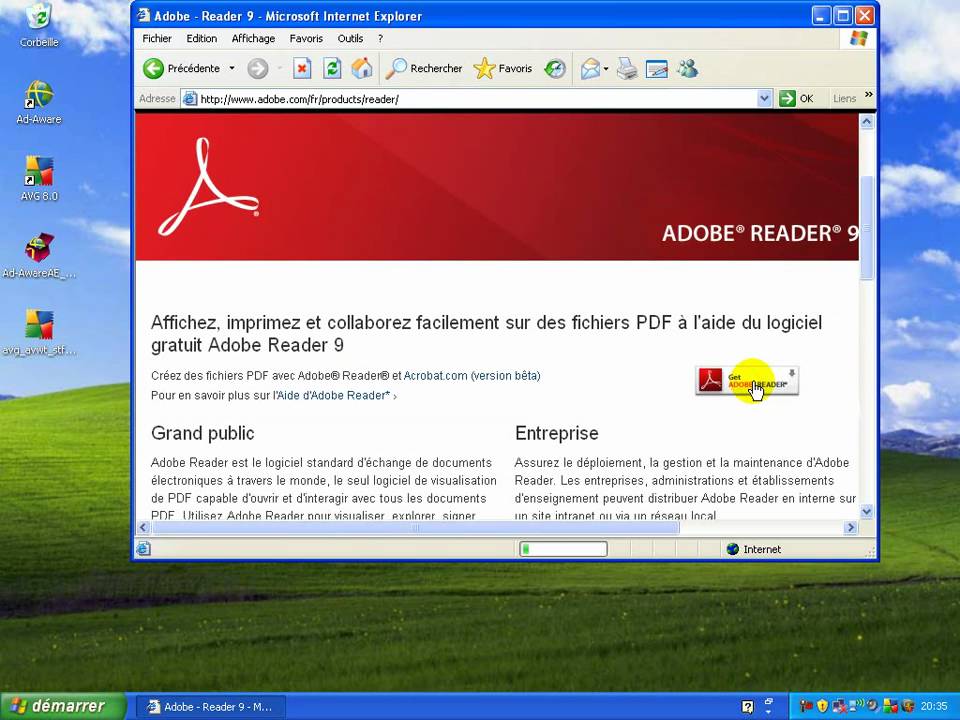
Task: Select the Ad-Aware desktop shortcut
Action: pos(39,102)
